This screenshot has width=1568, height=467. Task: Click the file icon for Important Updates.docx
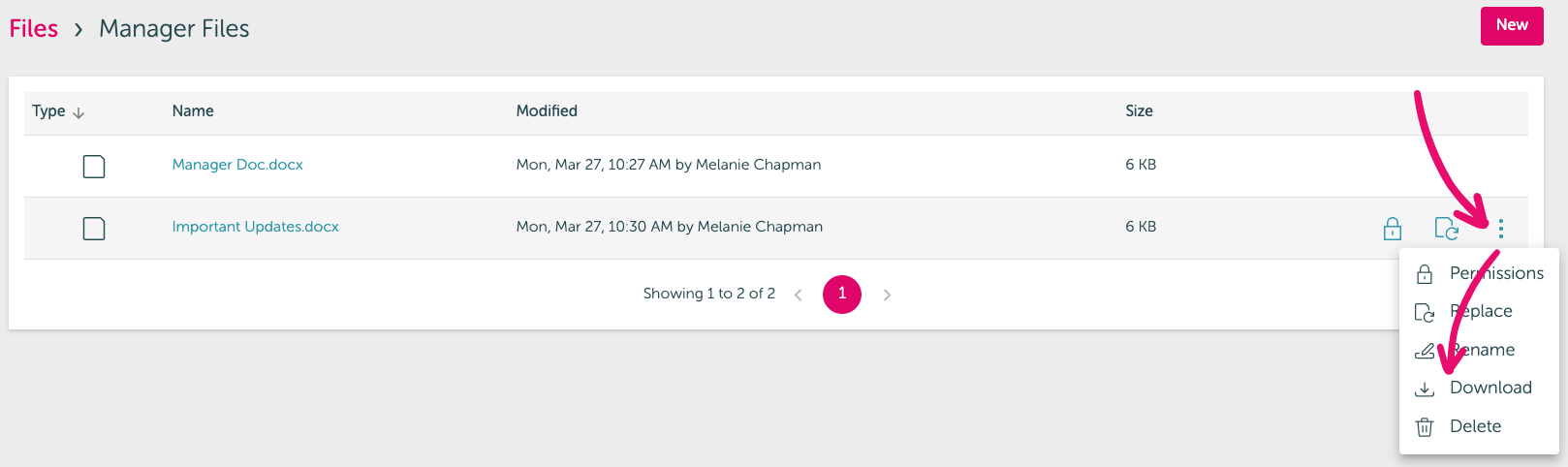pyautogui.click(x=94, y=229)
